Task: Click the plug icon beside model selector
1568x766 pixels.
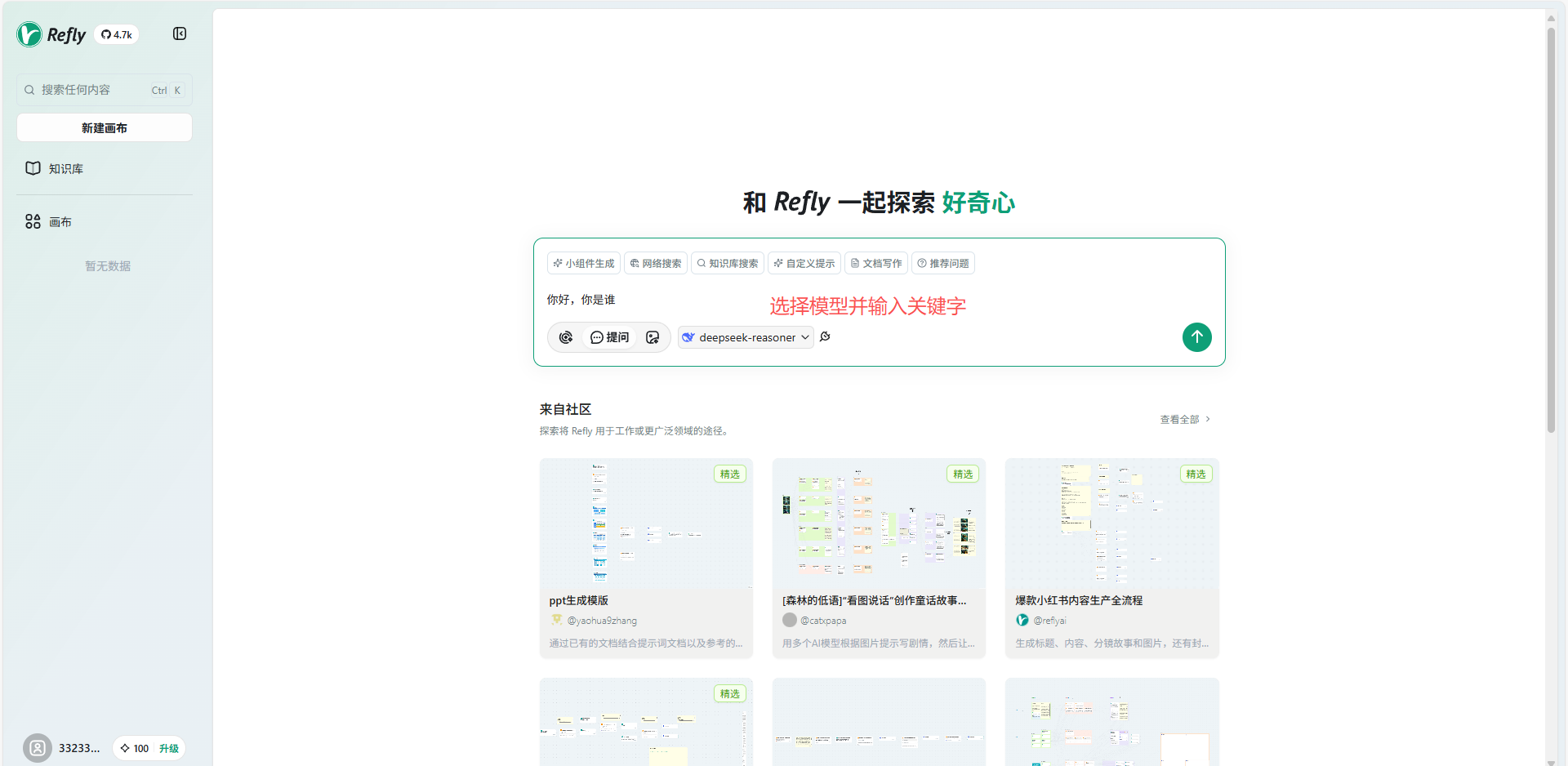Action: (826, 336)
